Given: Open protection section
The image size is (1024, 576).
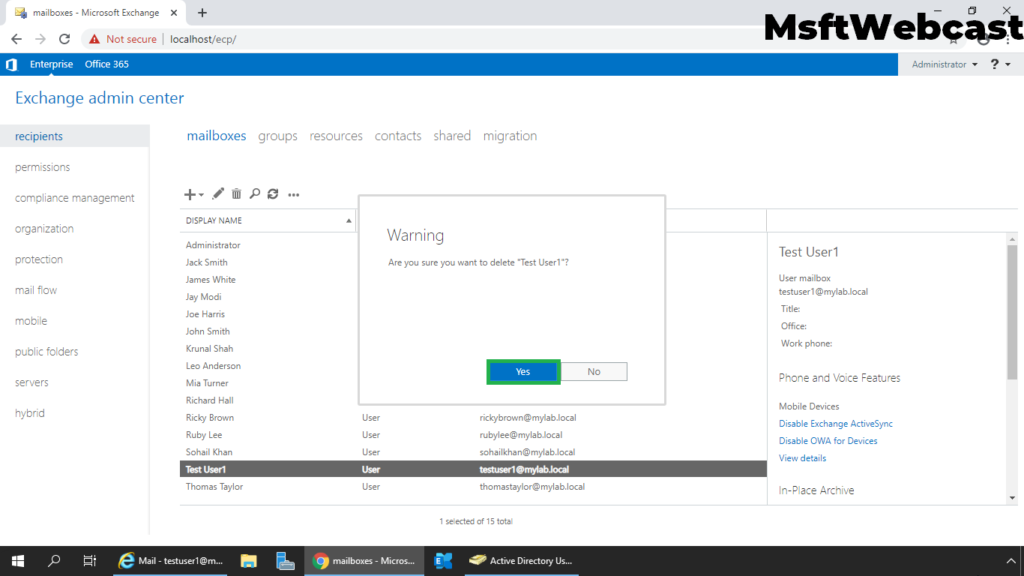Looking at the screenshot, I should 39,259.
